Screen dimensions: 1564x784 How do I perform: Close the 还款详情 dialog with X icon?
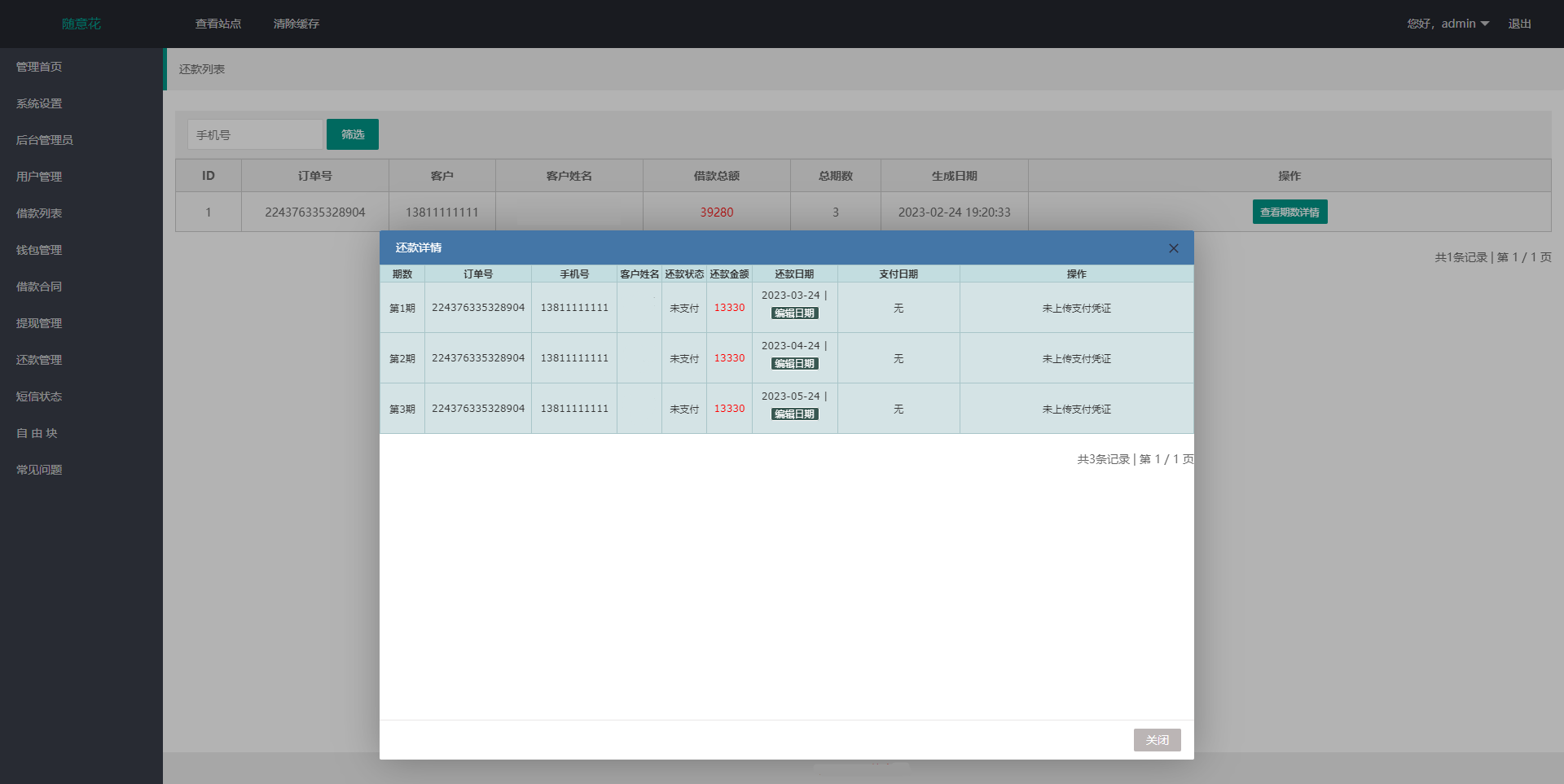click(x=1173, y=248)
